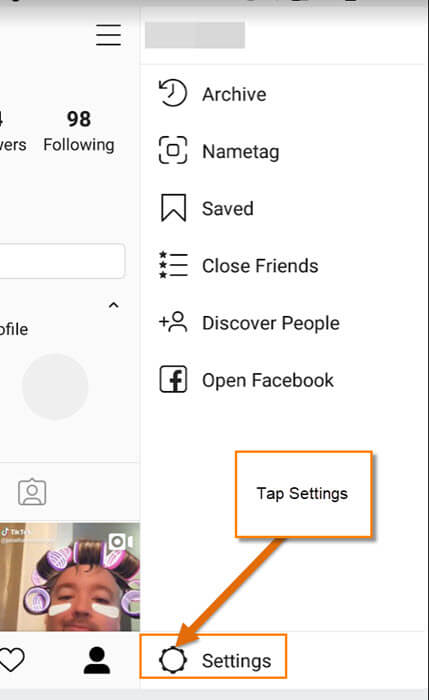Open the TikTok video post thumbnail

(70, 576)
